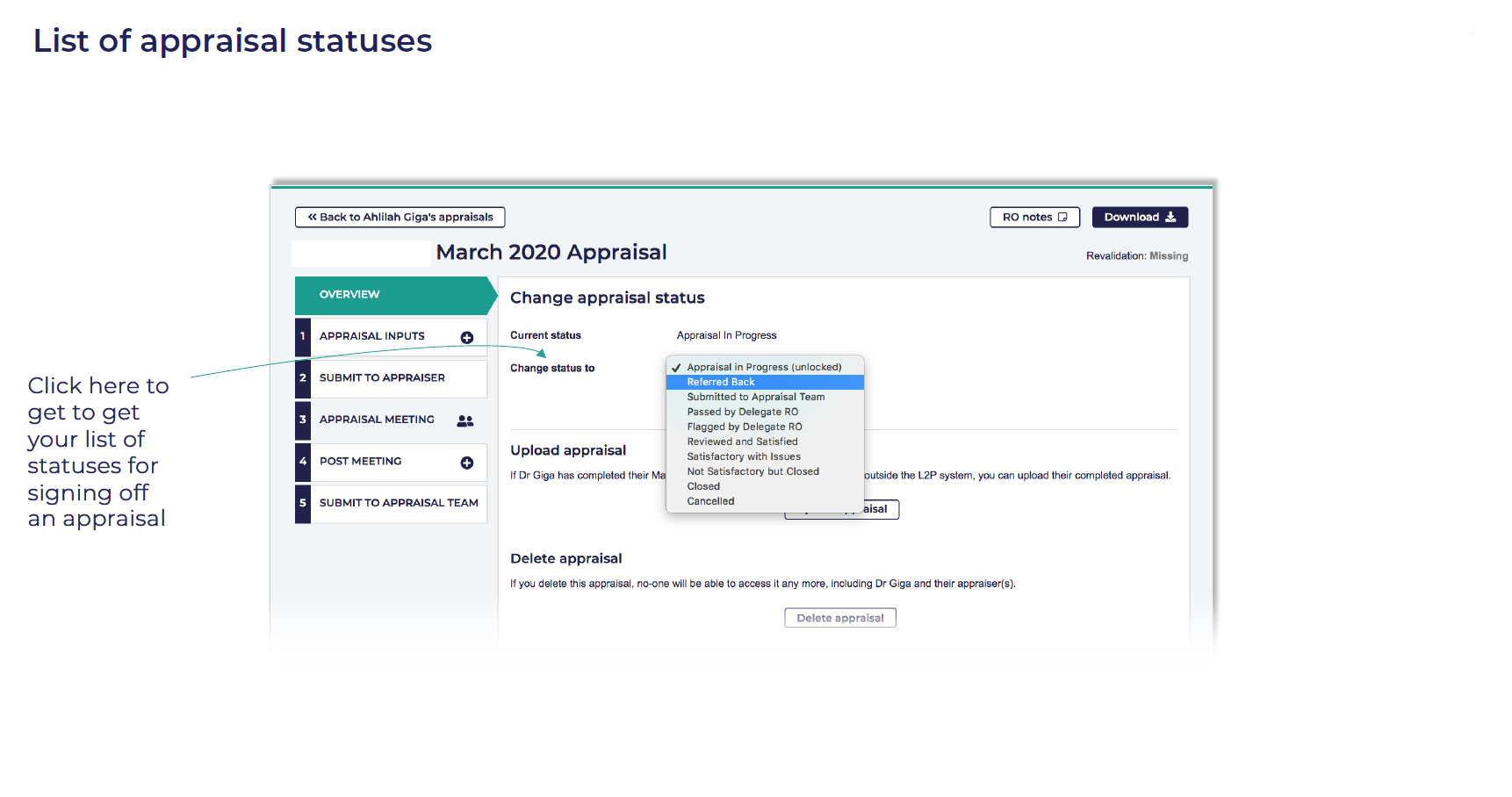Choose the Closed status option

[703, 486]
